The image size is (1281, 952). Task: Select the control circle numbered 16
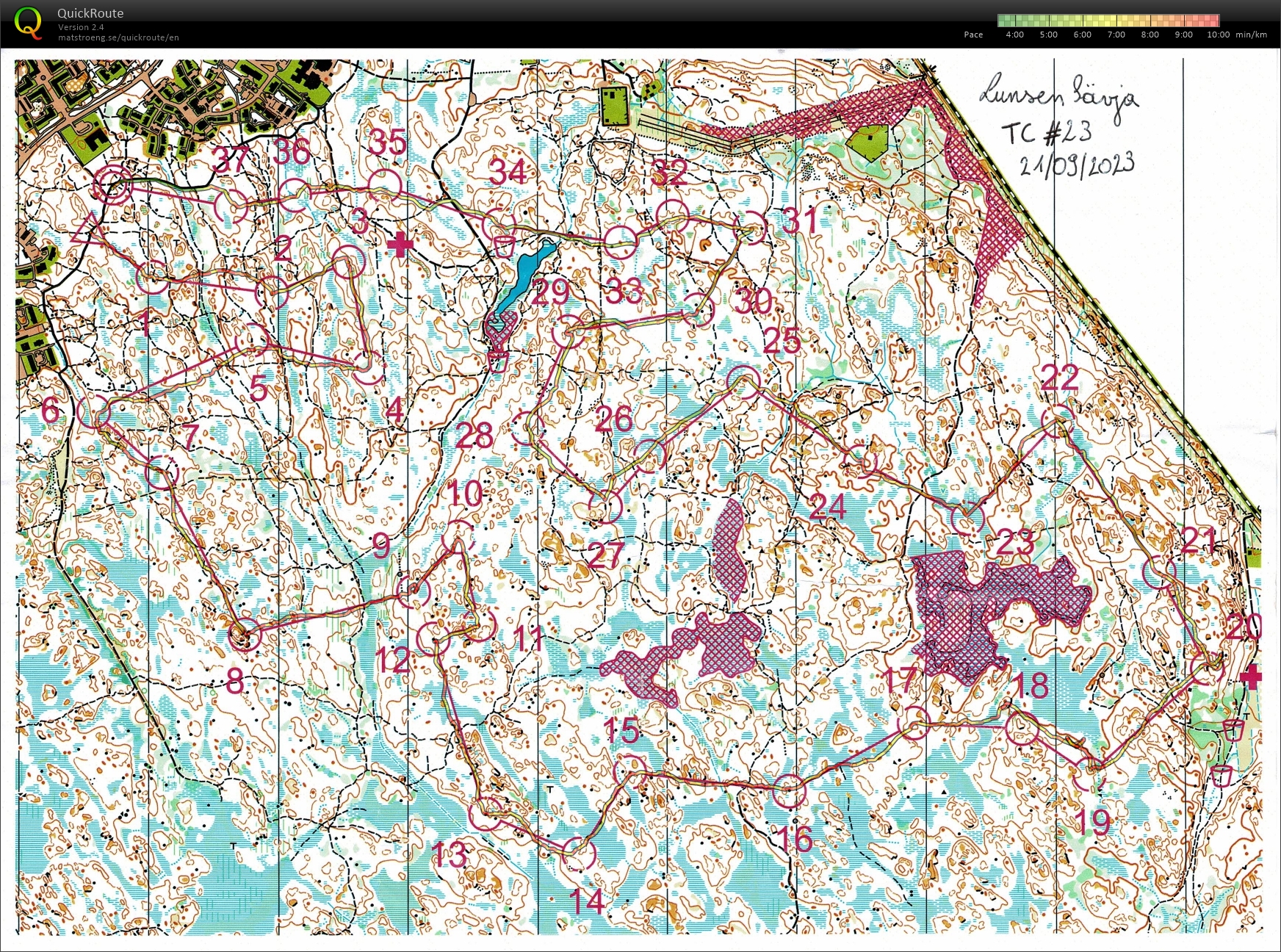pos(789,791)
